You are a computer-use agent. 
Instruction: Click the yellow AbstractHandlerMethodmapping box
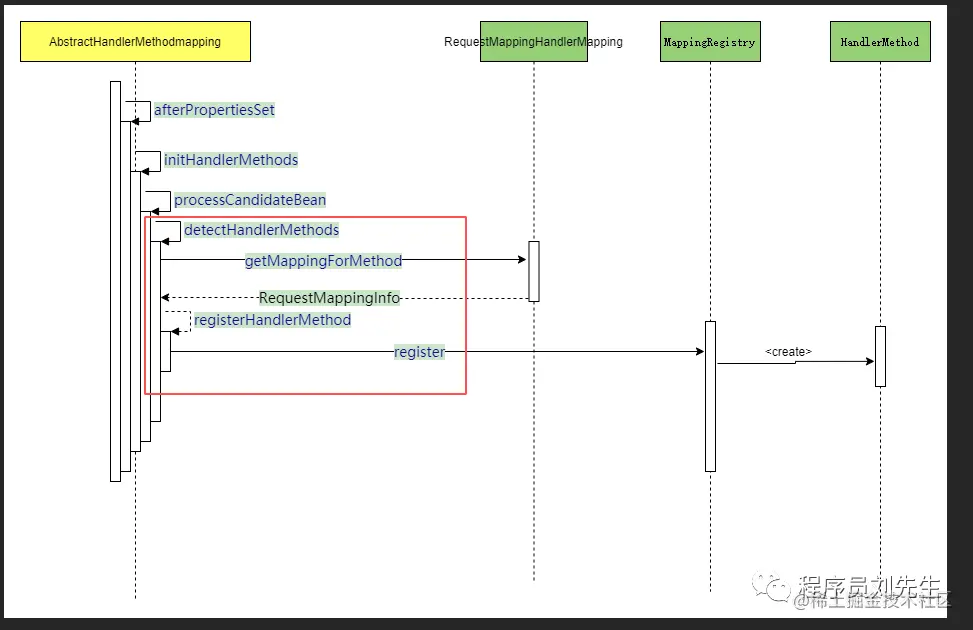pyautogui.click(x=135, y=42)
